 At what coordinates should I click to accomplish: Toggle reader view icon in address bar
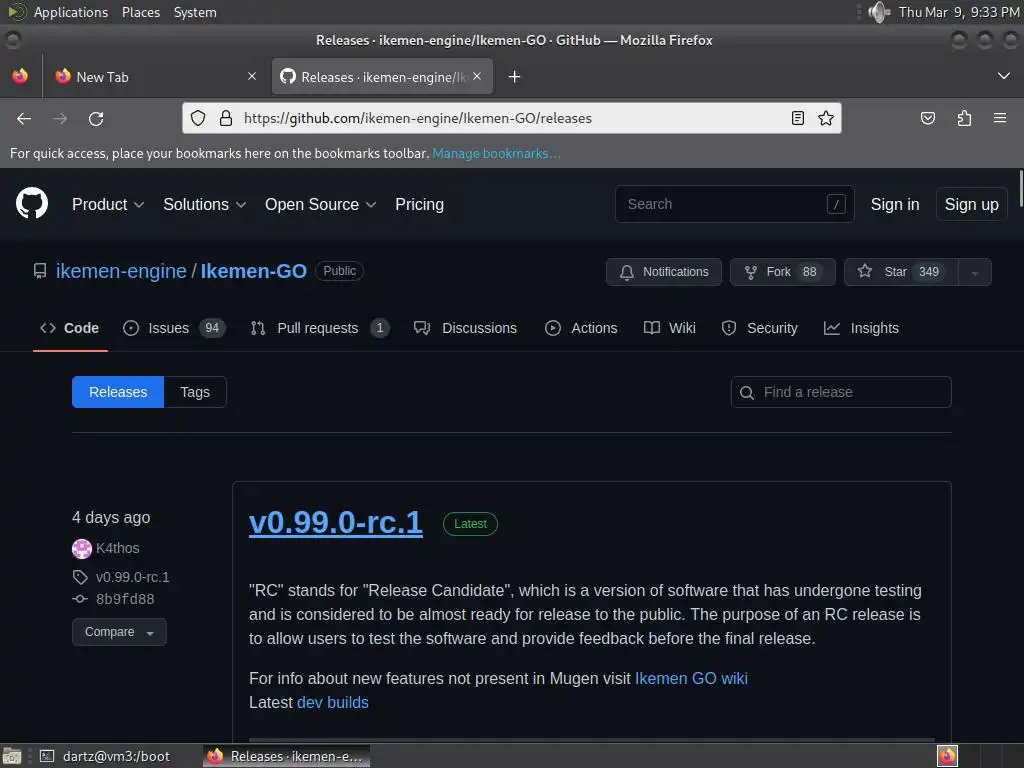tap(797, 118)
